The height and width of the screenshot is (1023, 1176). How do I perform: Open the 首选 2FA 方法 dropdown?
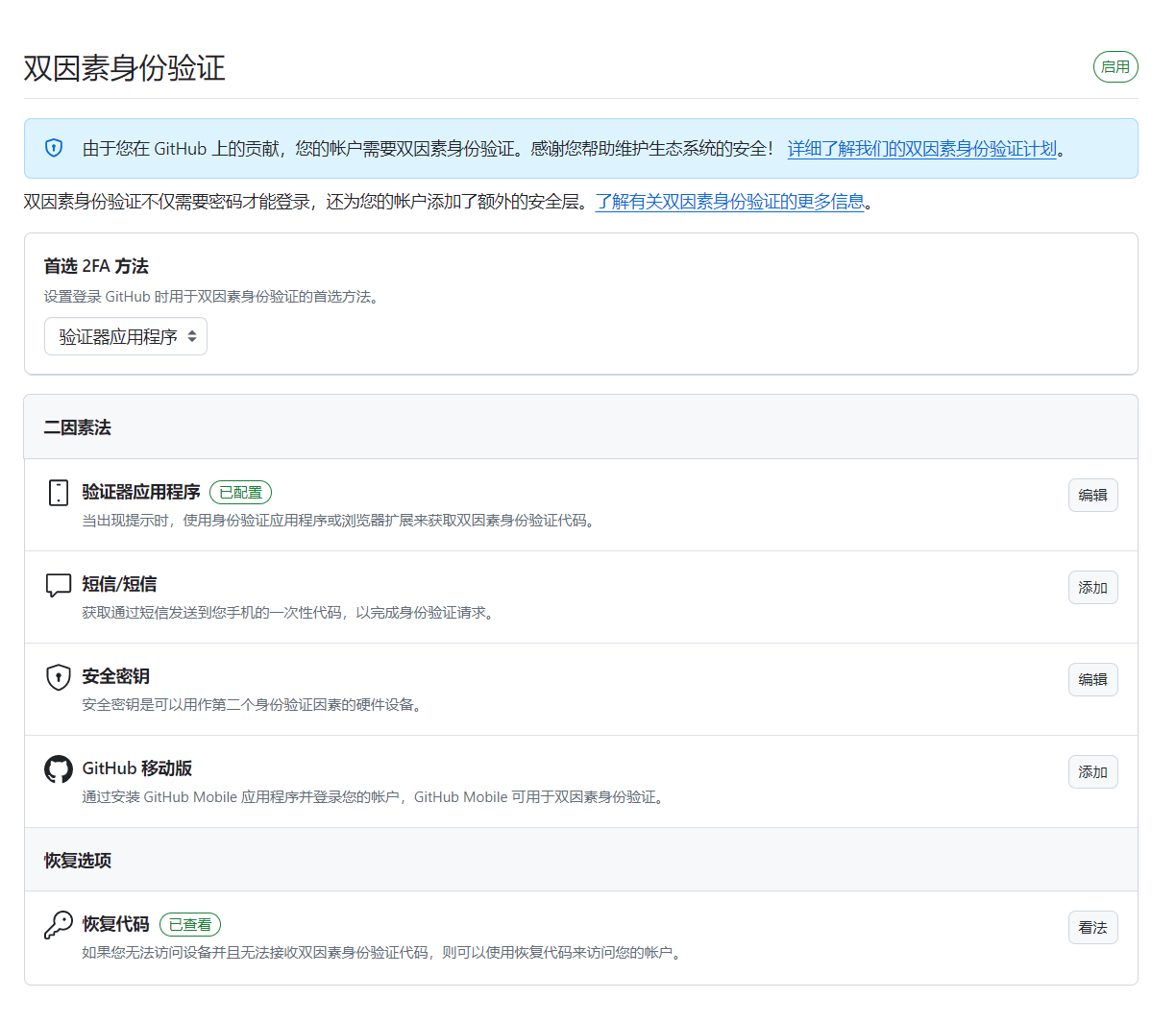coord(126,336)
